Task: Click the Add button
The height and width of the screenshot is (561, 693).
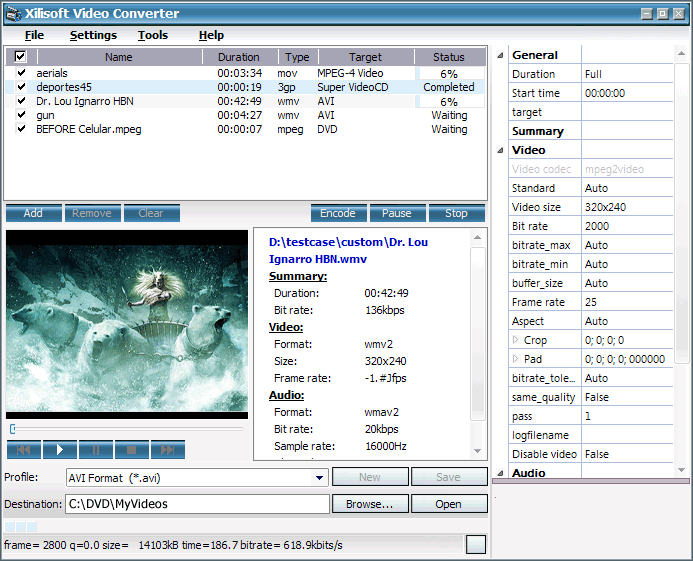Action: click(x=34, y=213)
